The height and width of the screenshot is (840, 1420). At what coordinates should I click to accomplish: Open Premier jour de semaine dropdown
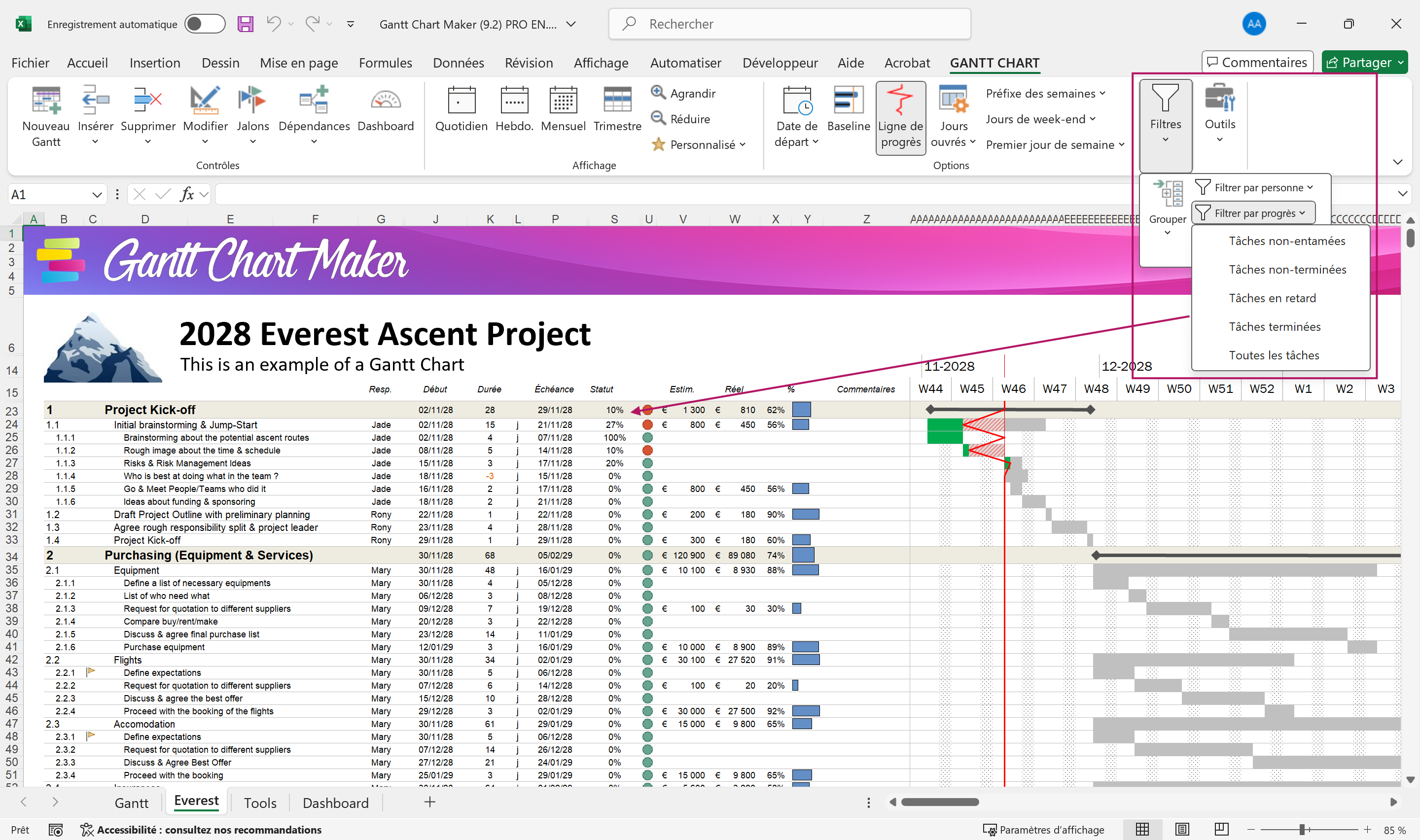1054,145
